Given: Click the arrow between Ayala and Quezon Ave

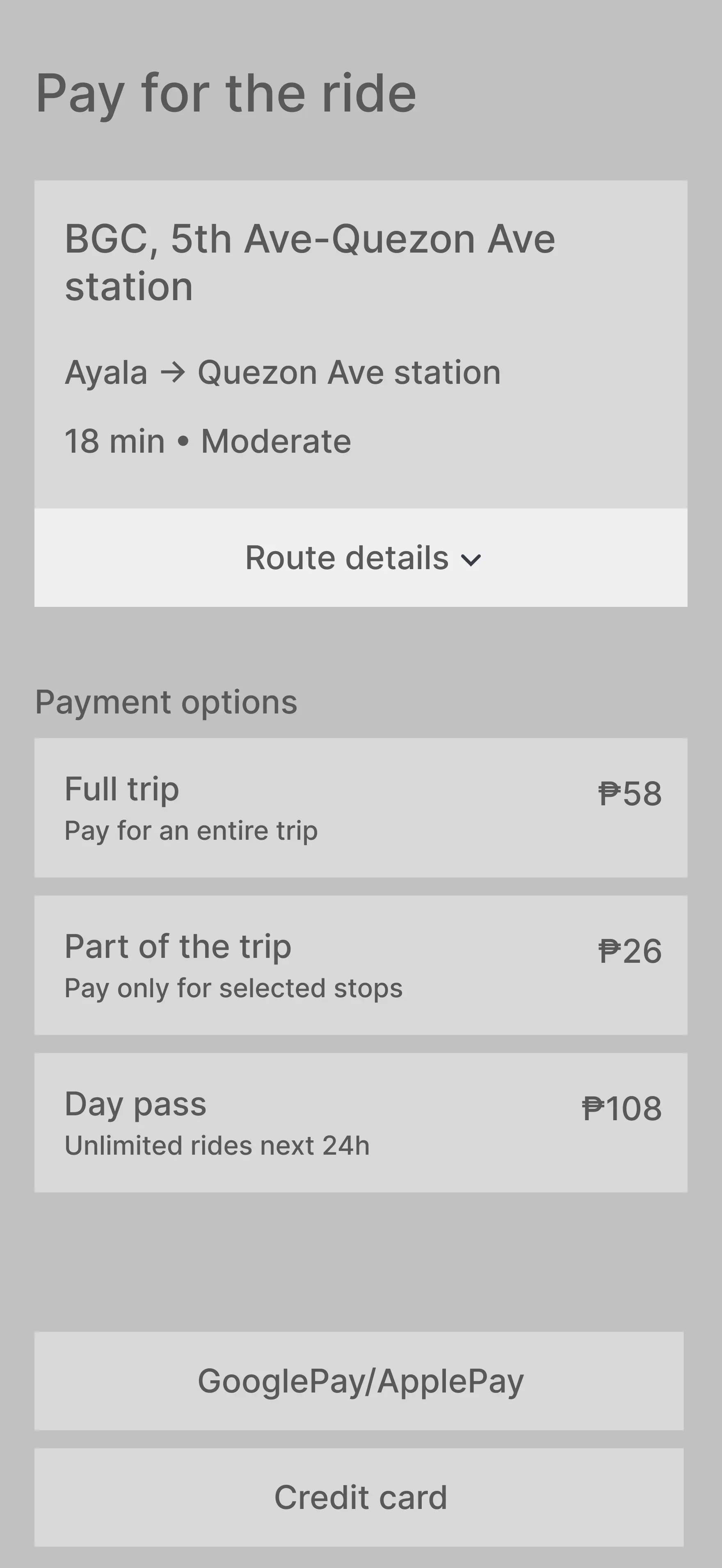Looking at the screenshot, I should pos(173,372).
